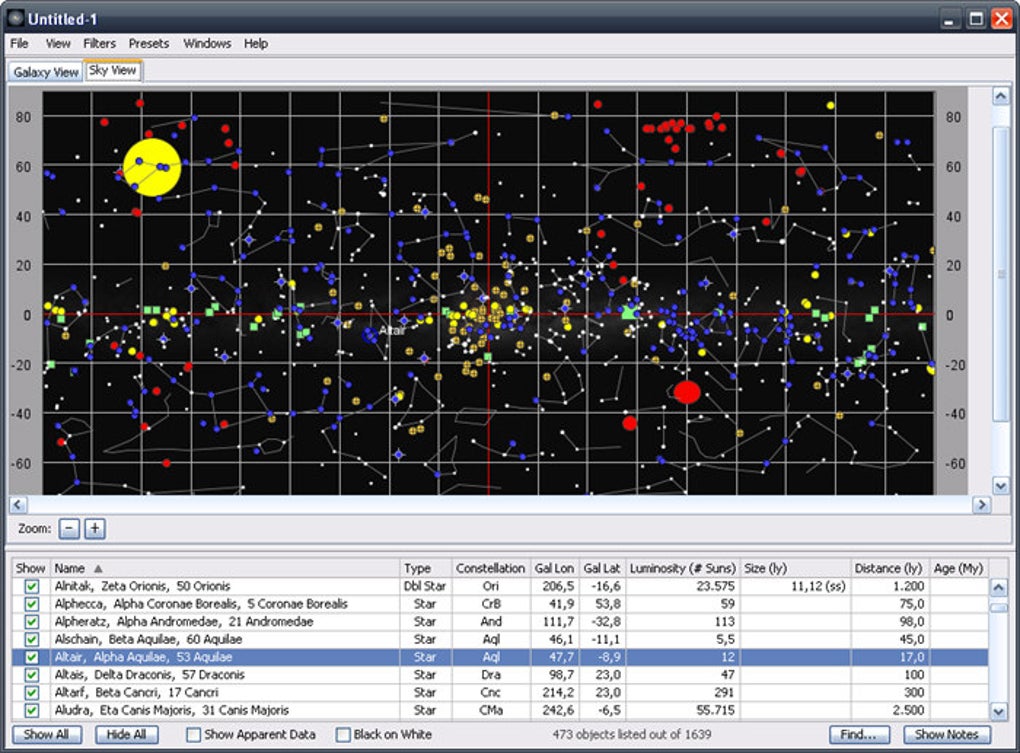This screenshot has height=753, width=1020.
Task: Open the Filters menu
Action: pyautogui.click(x=99, y=43)
